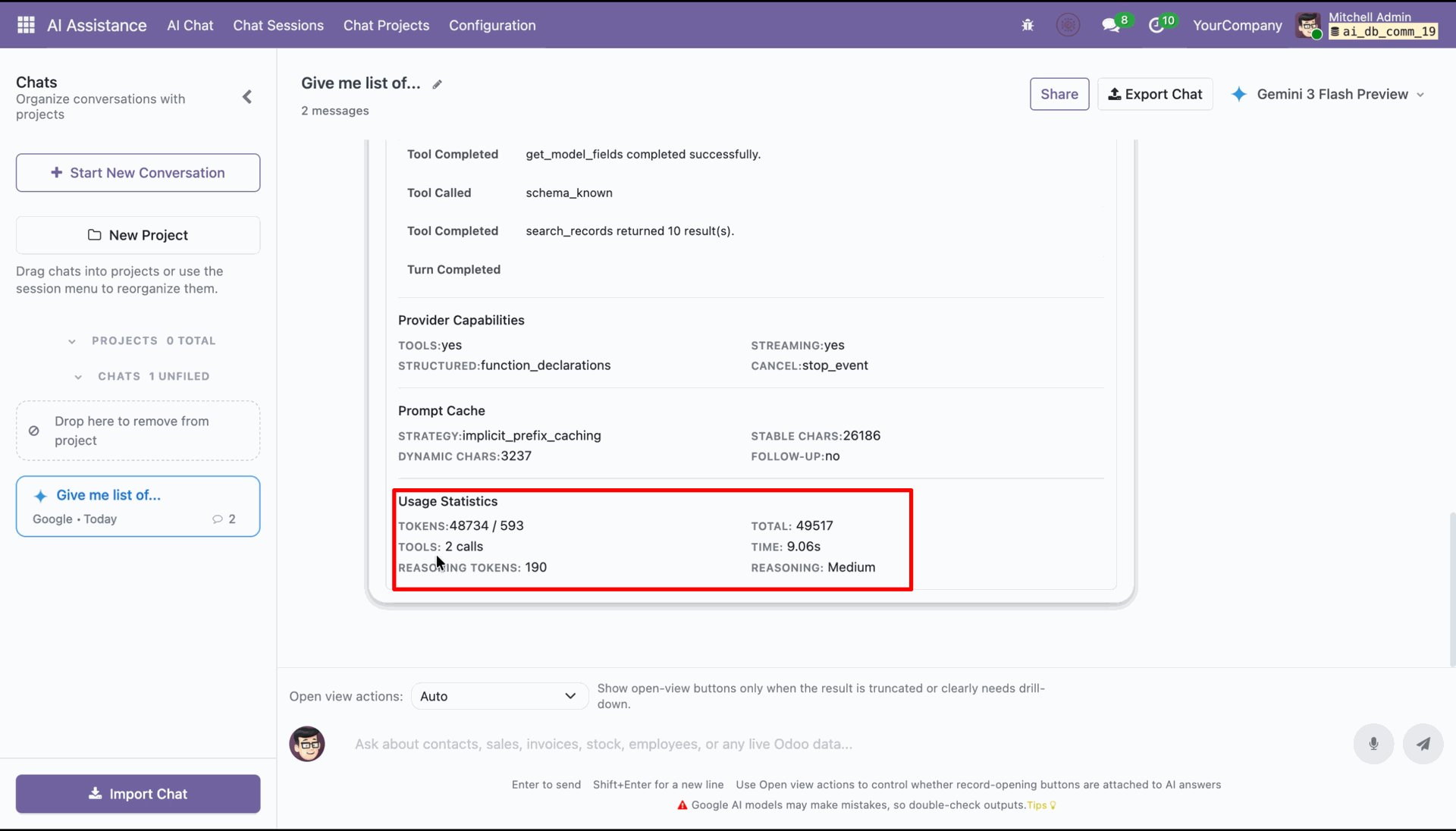The width and height of the screenshot is (1456, 831).
Task: Click the message input field
Action: pyautogui.click(x=846, y=744)
